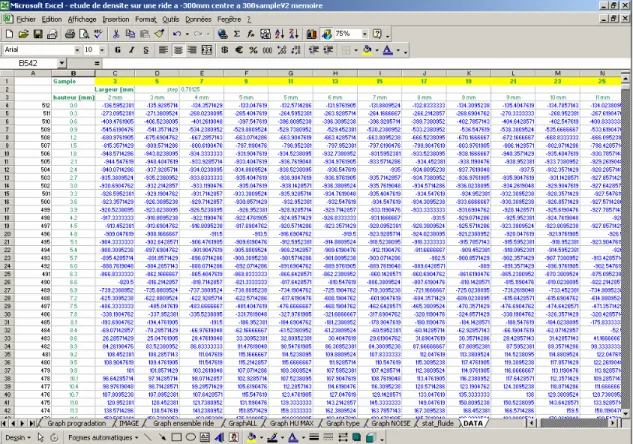Copy the selection using the Copy icon
Viewport: 633px width, 444px height.
click(130, 34)
